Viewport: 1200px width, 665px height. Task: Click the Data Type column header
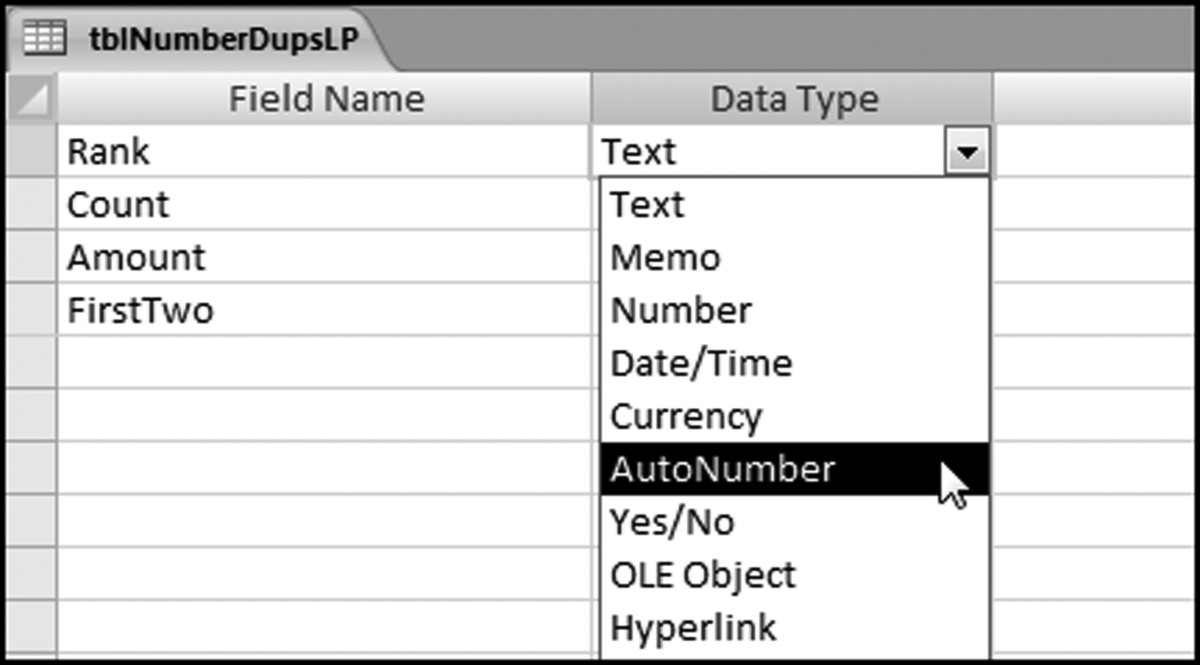tap(794, 99)
